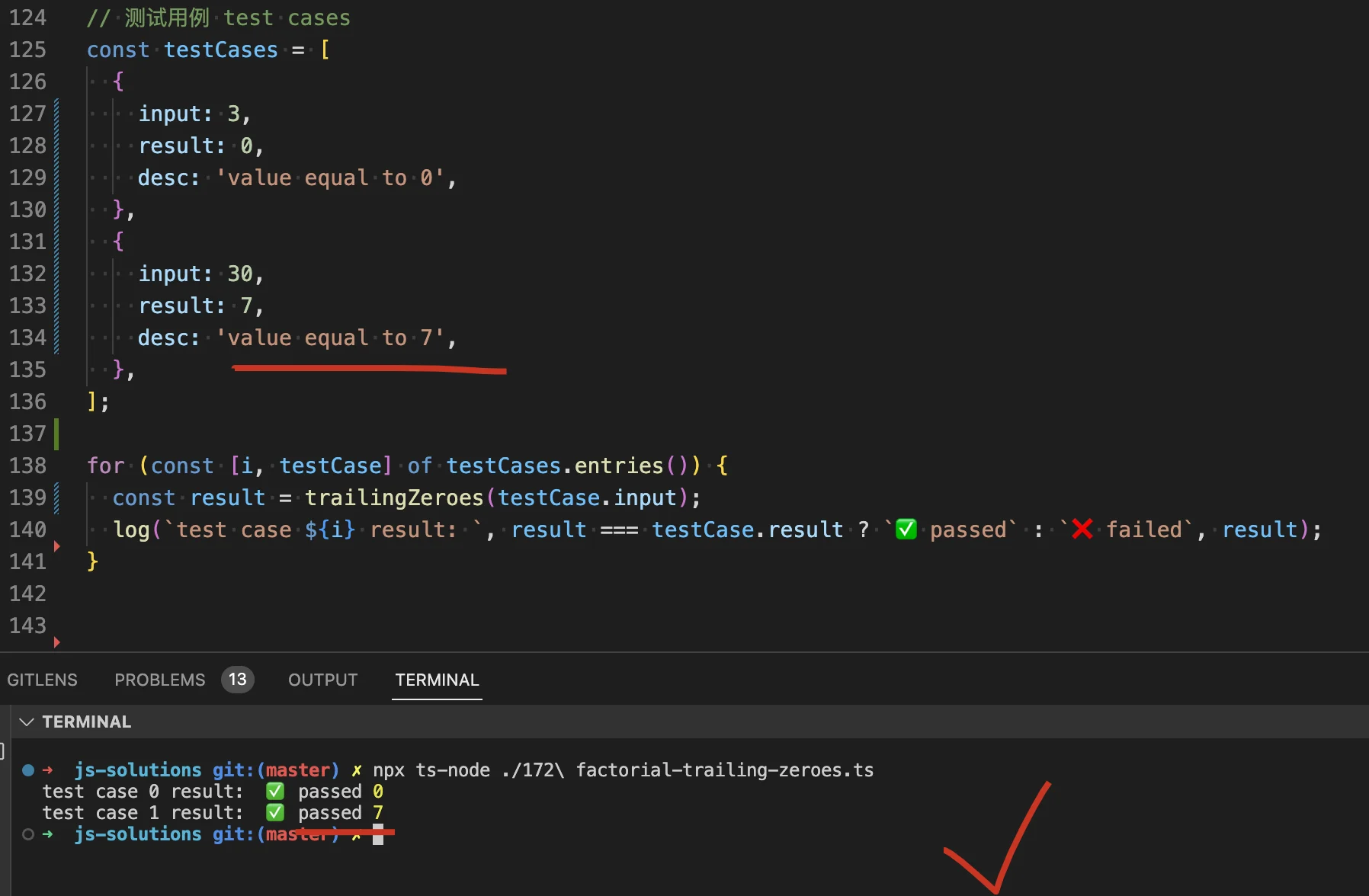Click 'testCase.result' in the comparison expression

[x=747, y=530]
